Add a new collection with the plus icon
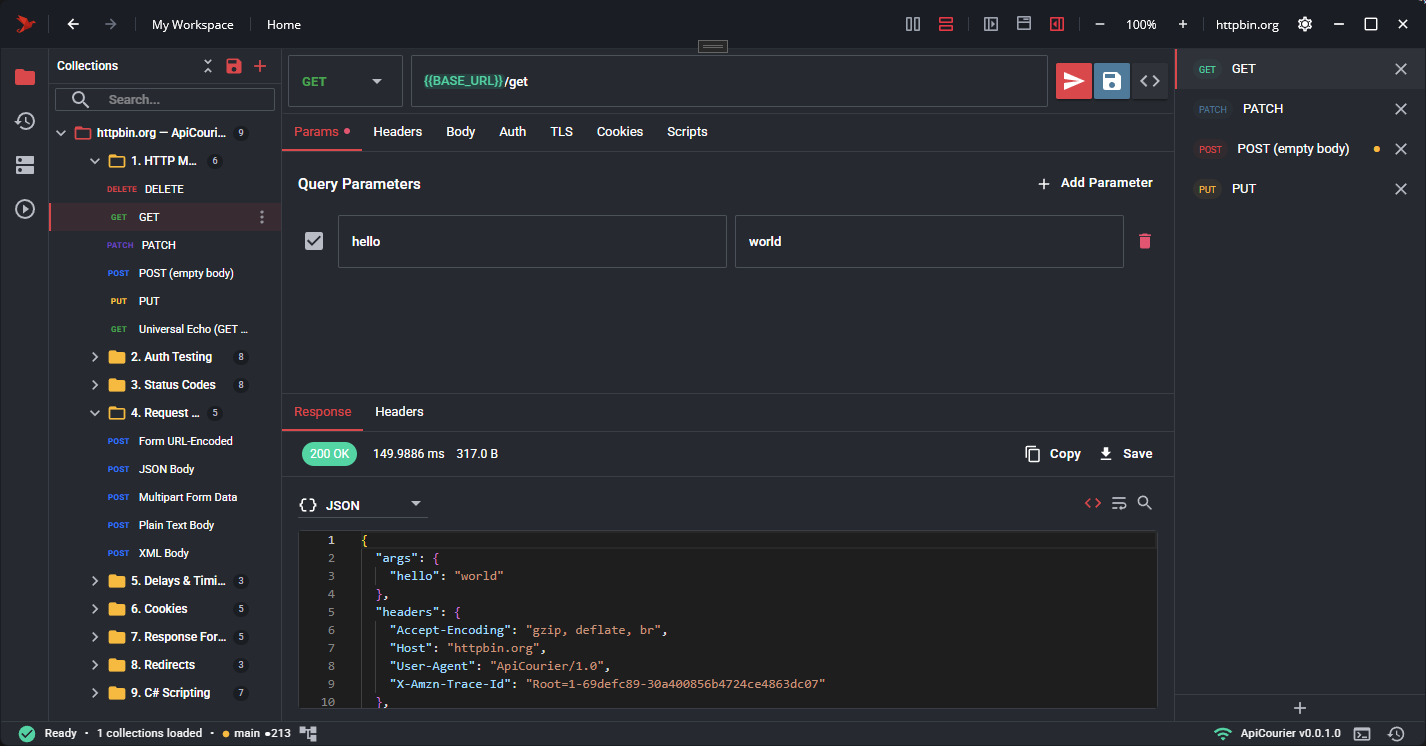This screenshot has height=746, width=1426. 260,66
